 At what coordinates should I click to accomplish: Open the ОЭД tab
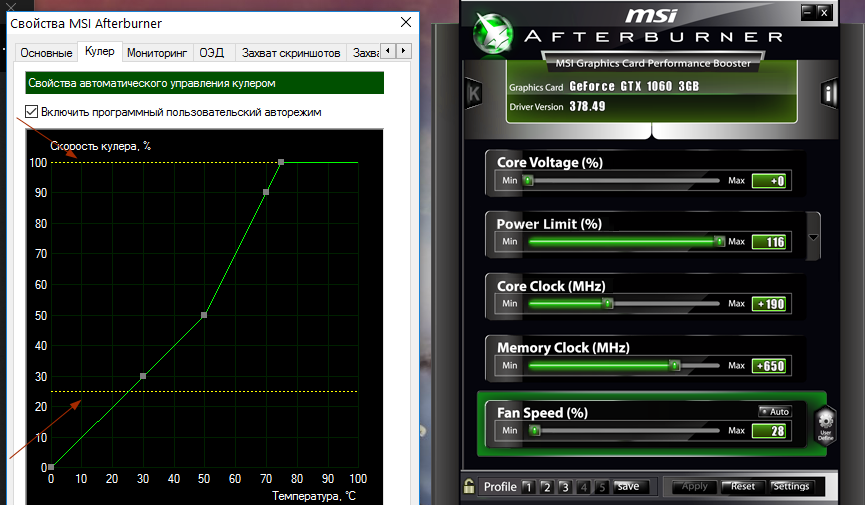point(212,53)
